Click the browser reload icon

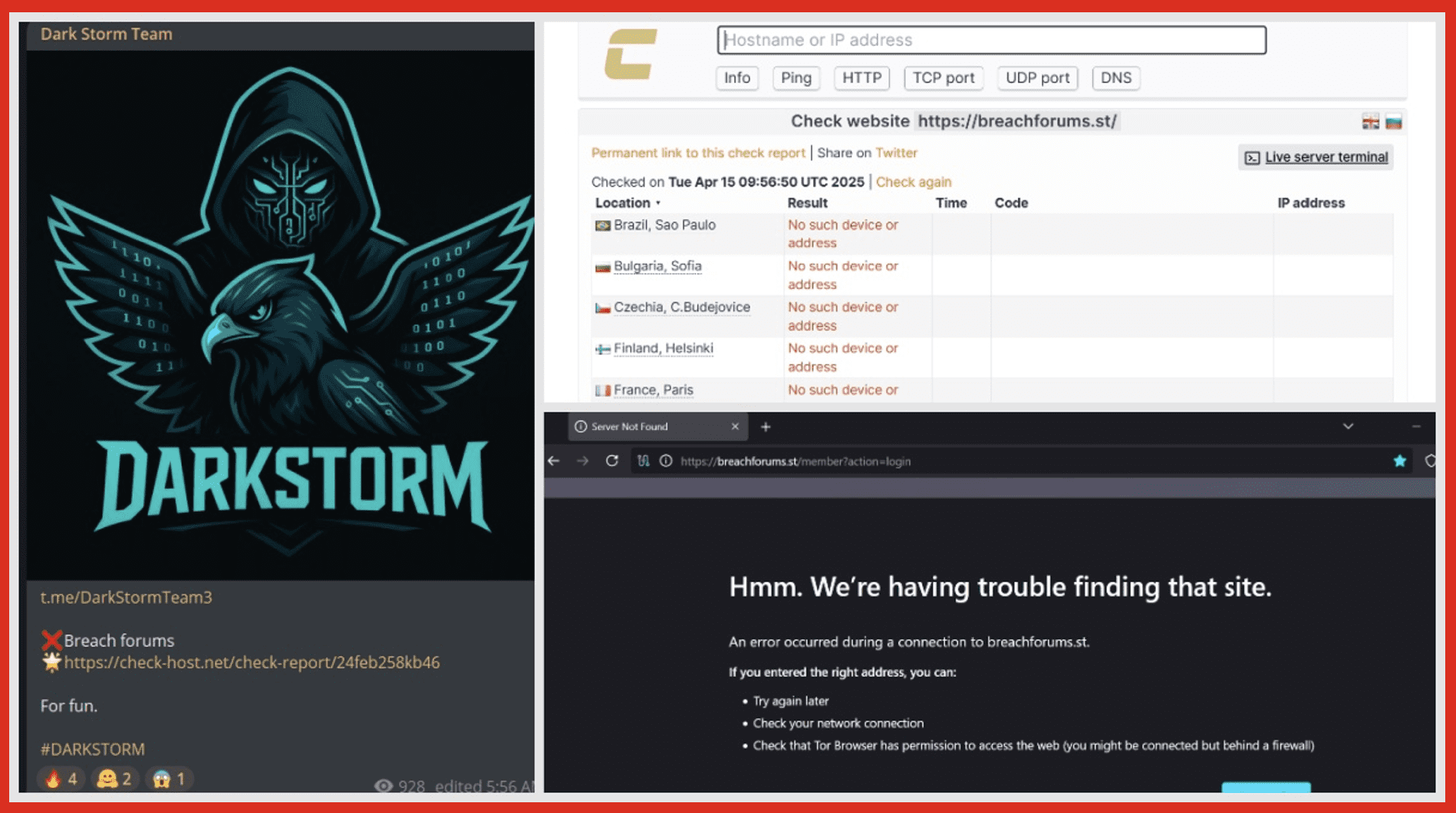coord(611,461)
